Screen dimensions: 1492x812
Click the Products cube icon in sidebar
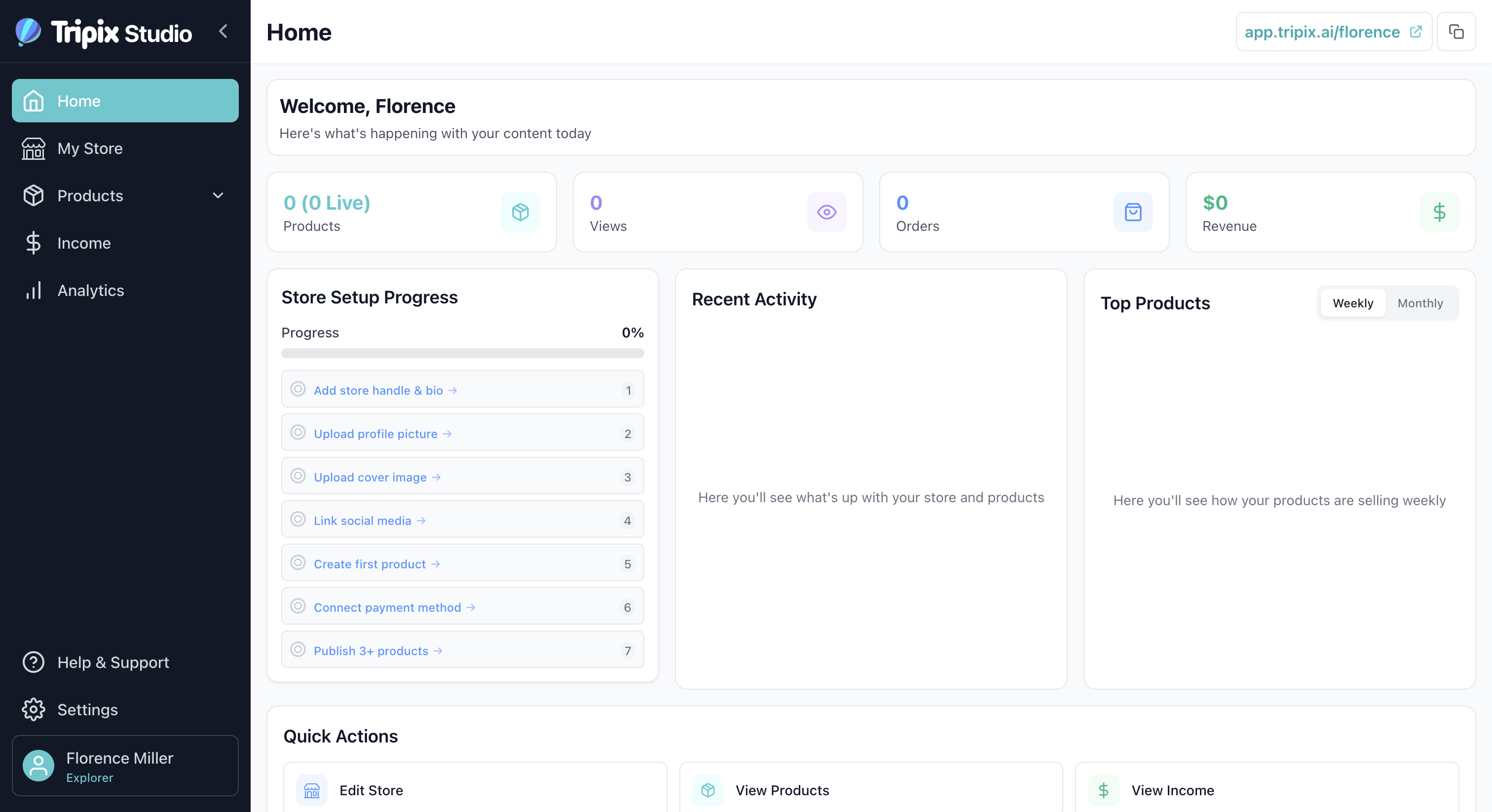pos(34,196)
